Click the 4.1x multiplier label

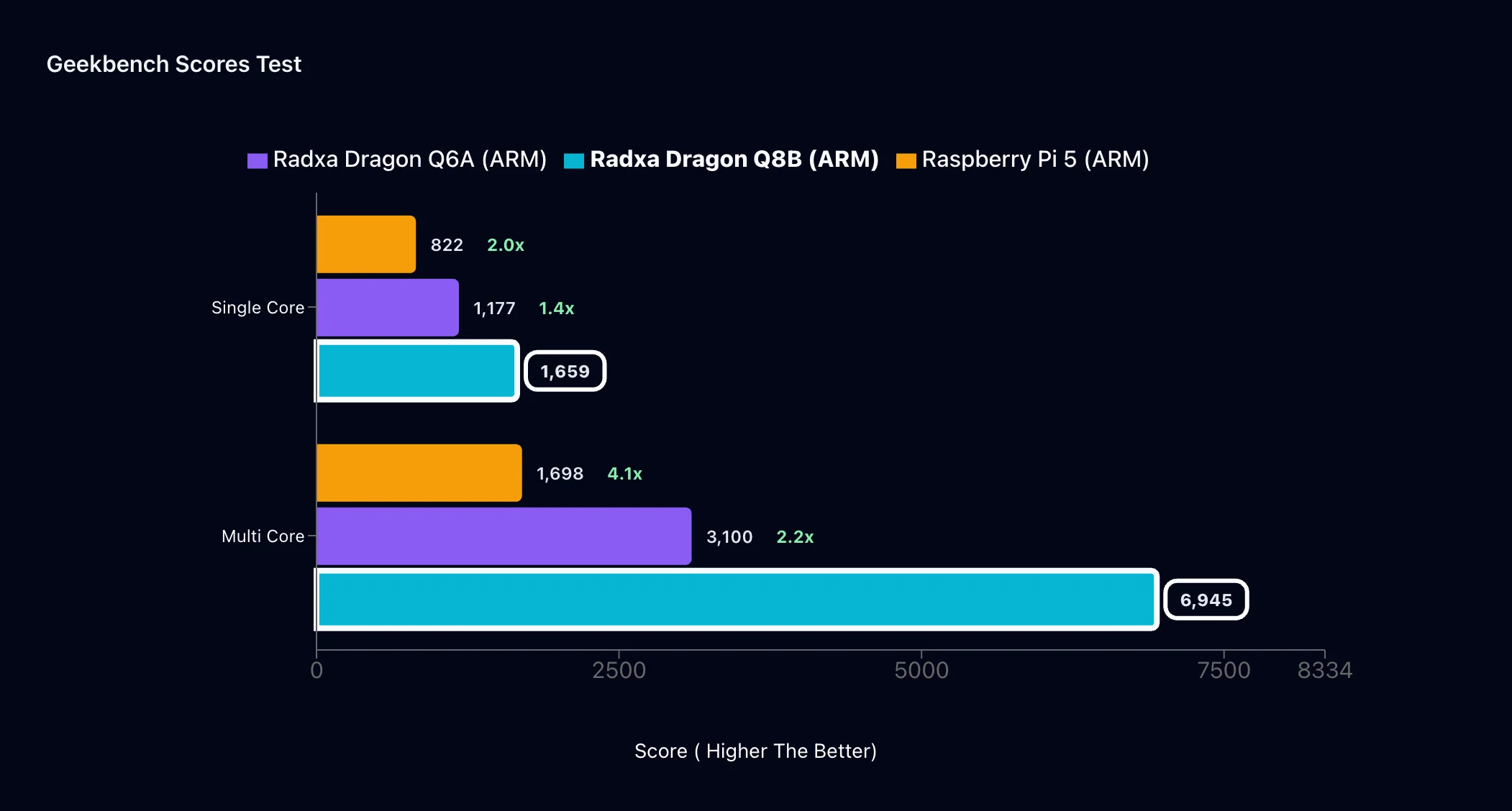(625, 474)
